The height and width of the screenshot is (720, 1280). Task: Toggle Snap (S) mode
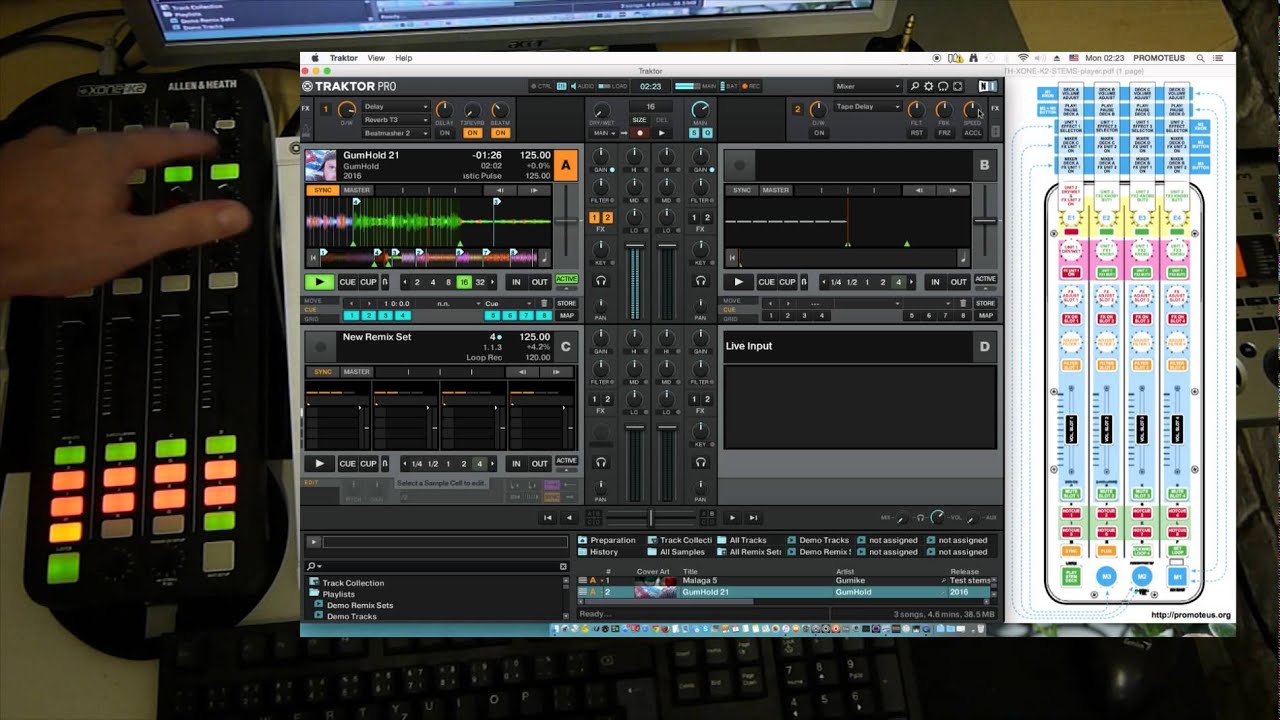pyautogui.click(x=694, y=132)
